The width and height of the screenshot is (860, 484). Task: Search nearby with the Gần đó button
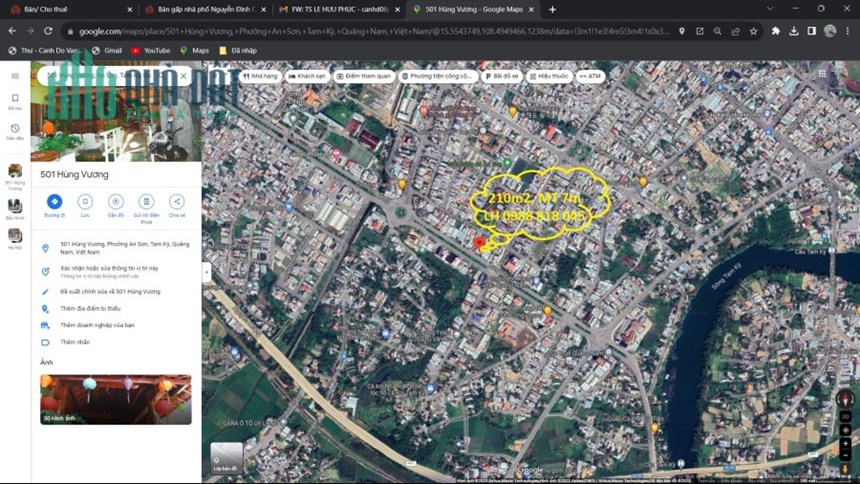[116, 206]
